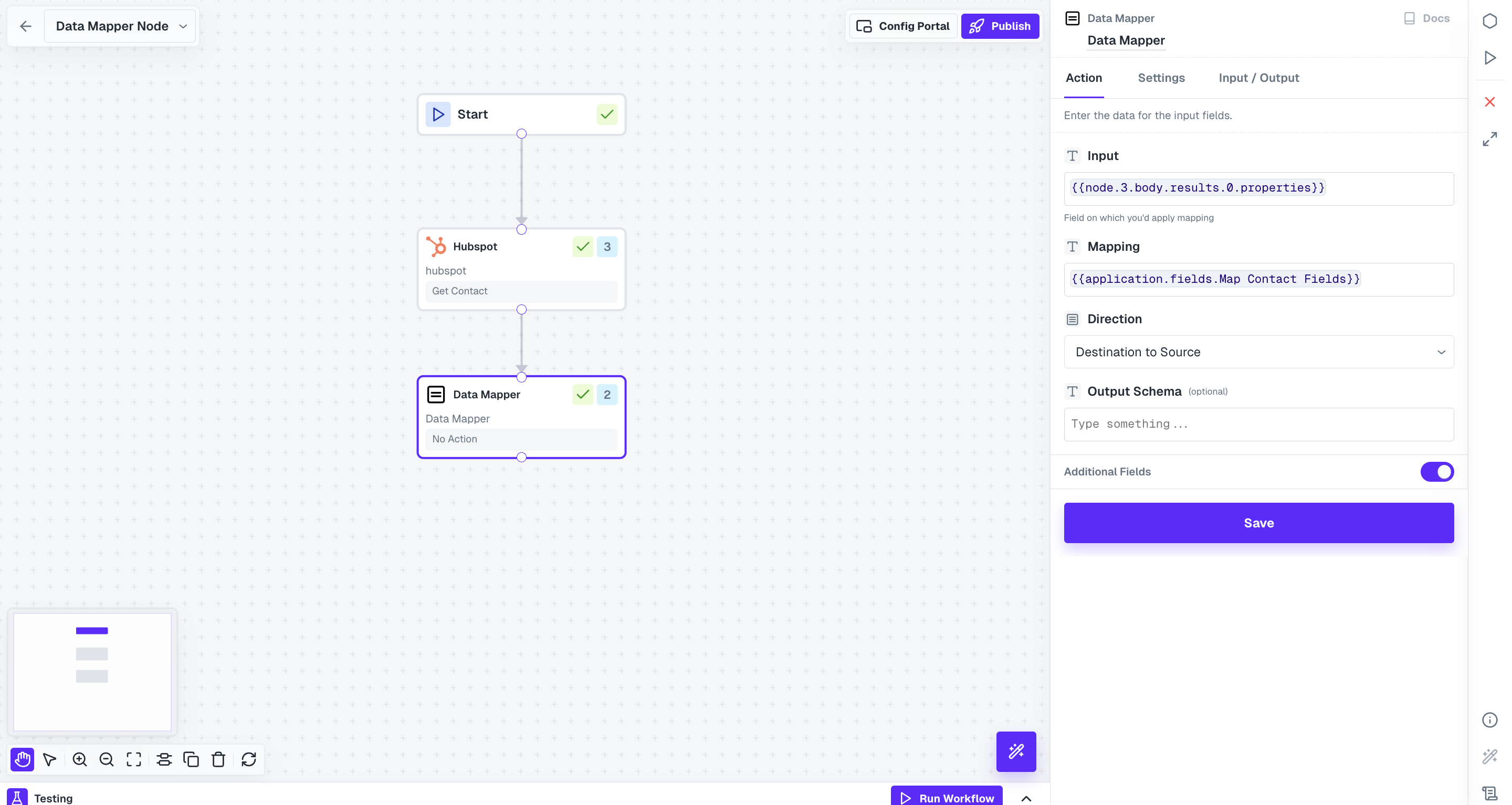Viewport: 1512px width, 805px height.
Task: Duplicate the selected node
Action: tap(191, 759)
